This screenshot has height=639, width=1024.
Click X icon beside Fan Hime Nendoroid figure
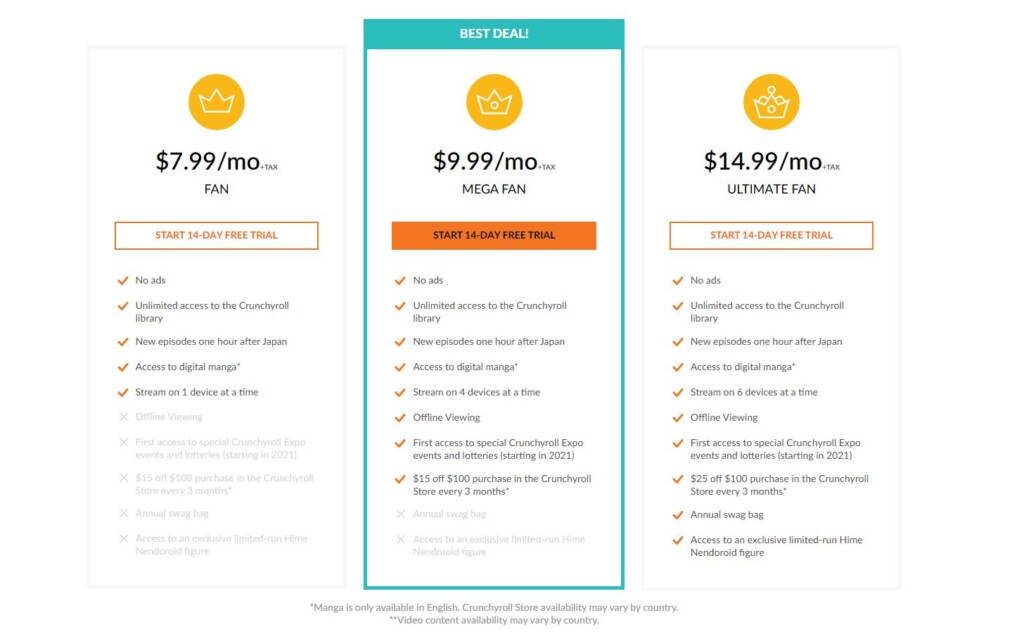123,539
